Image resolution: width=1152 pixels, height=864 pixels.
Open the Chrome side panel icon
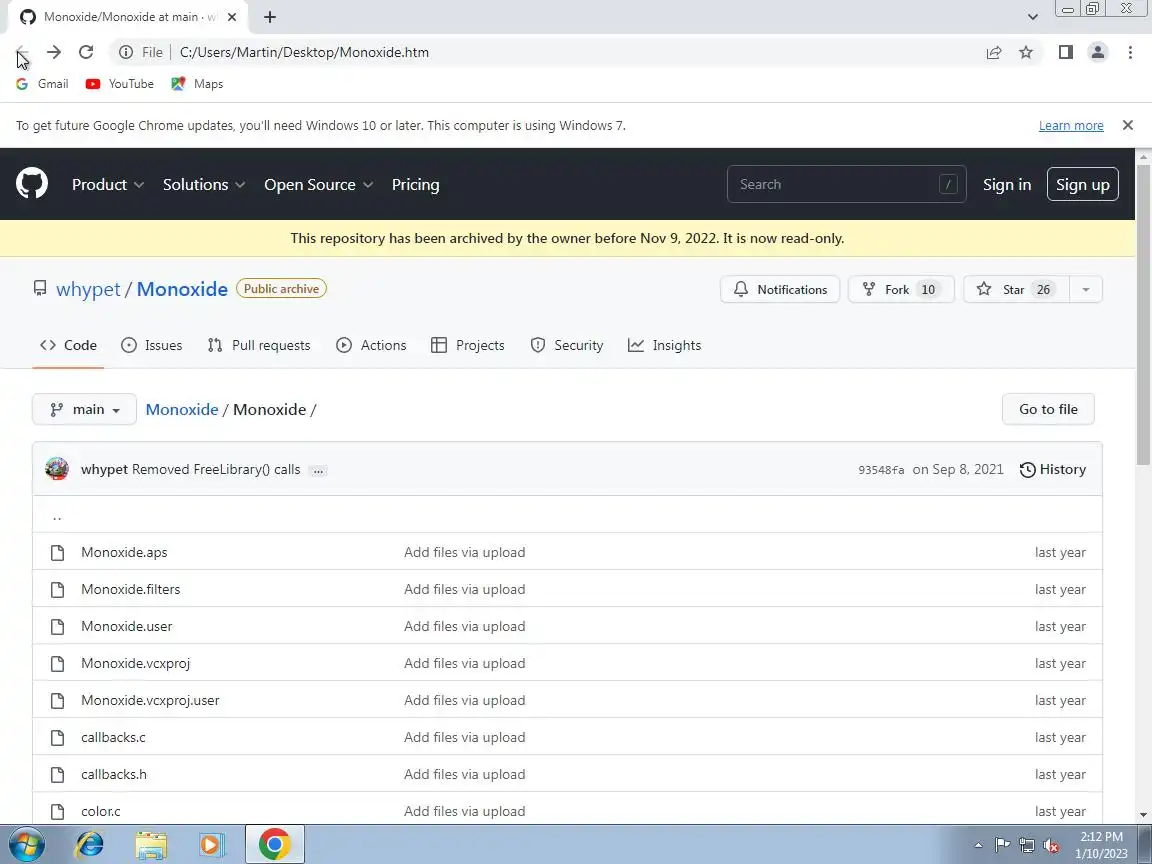1065,52
